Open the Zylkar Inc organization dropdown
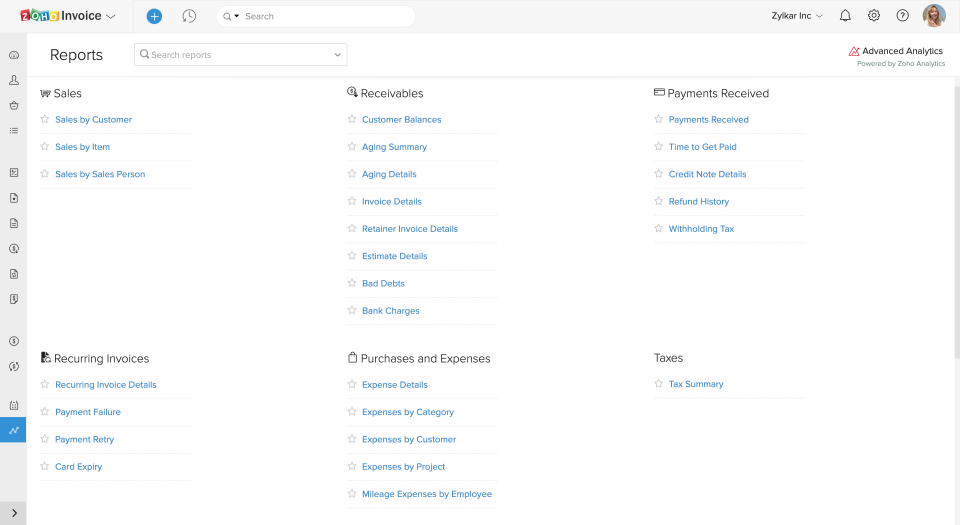Screen dimensions: 960x525 tap(797, 16)
